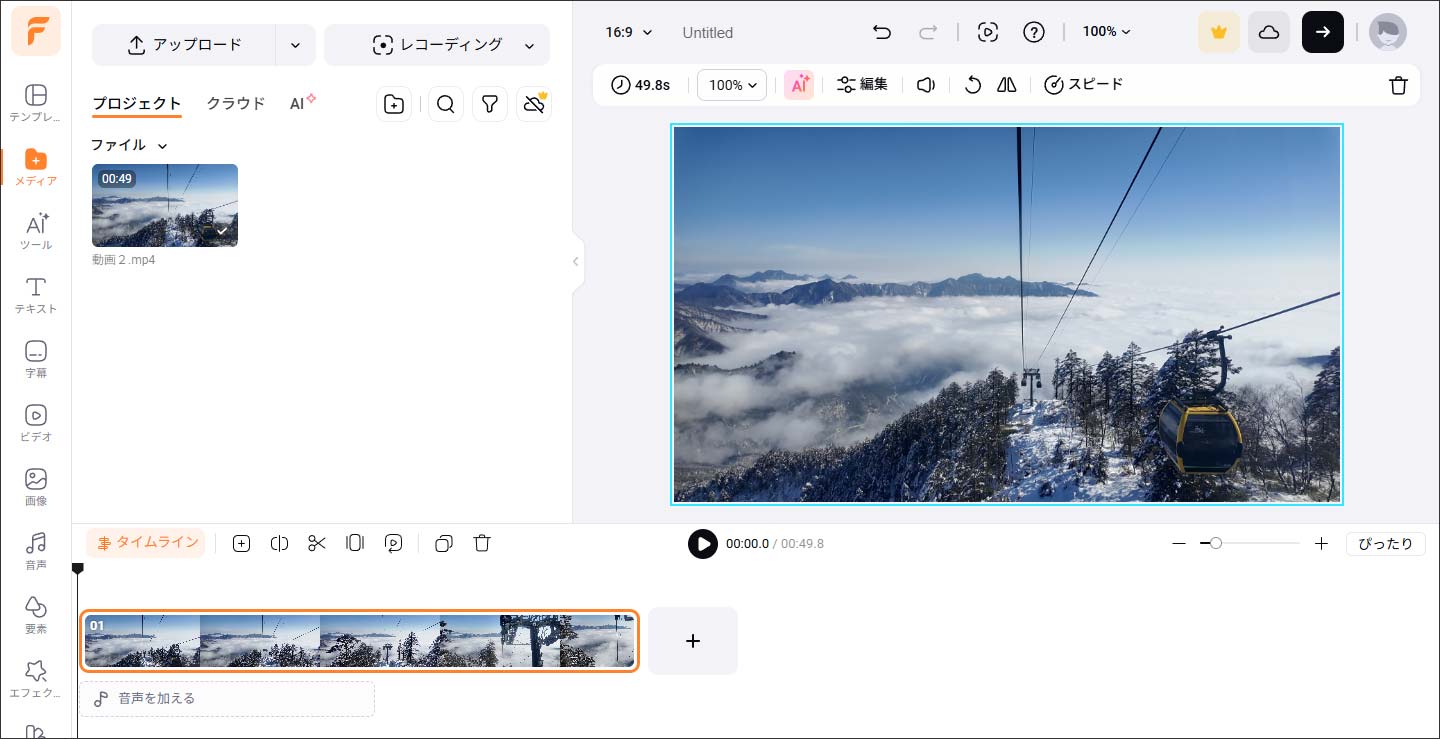Click the timeline zoom slider handle

1215,543
